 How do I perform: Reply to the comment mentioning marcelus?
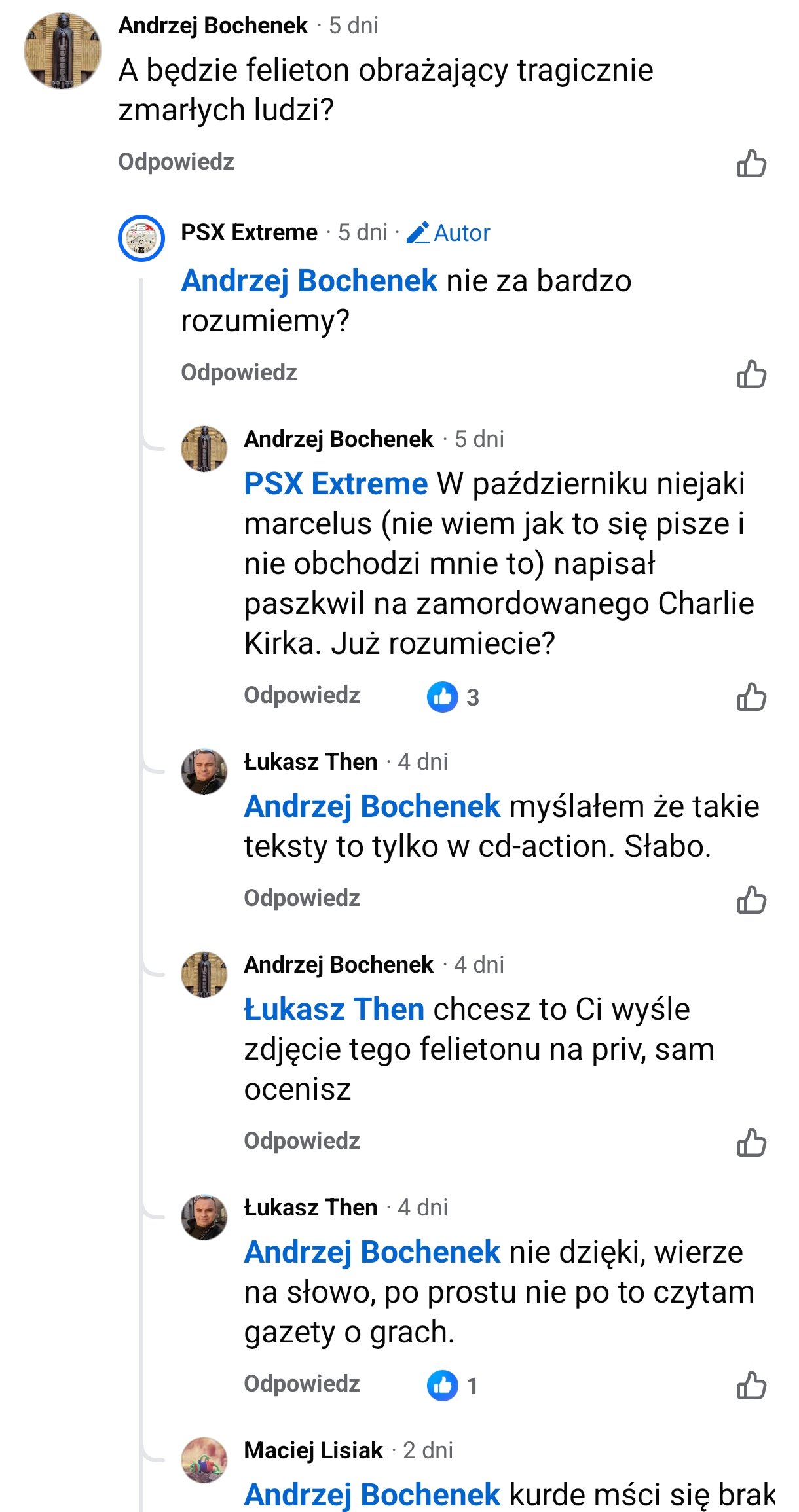pyautogui.click(x=301, y=695)
